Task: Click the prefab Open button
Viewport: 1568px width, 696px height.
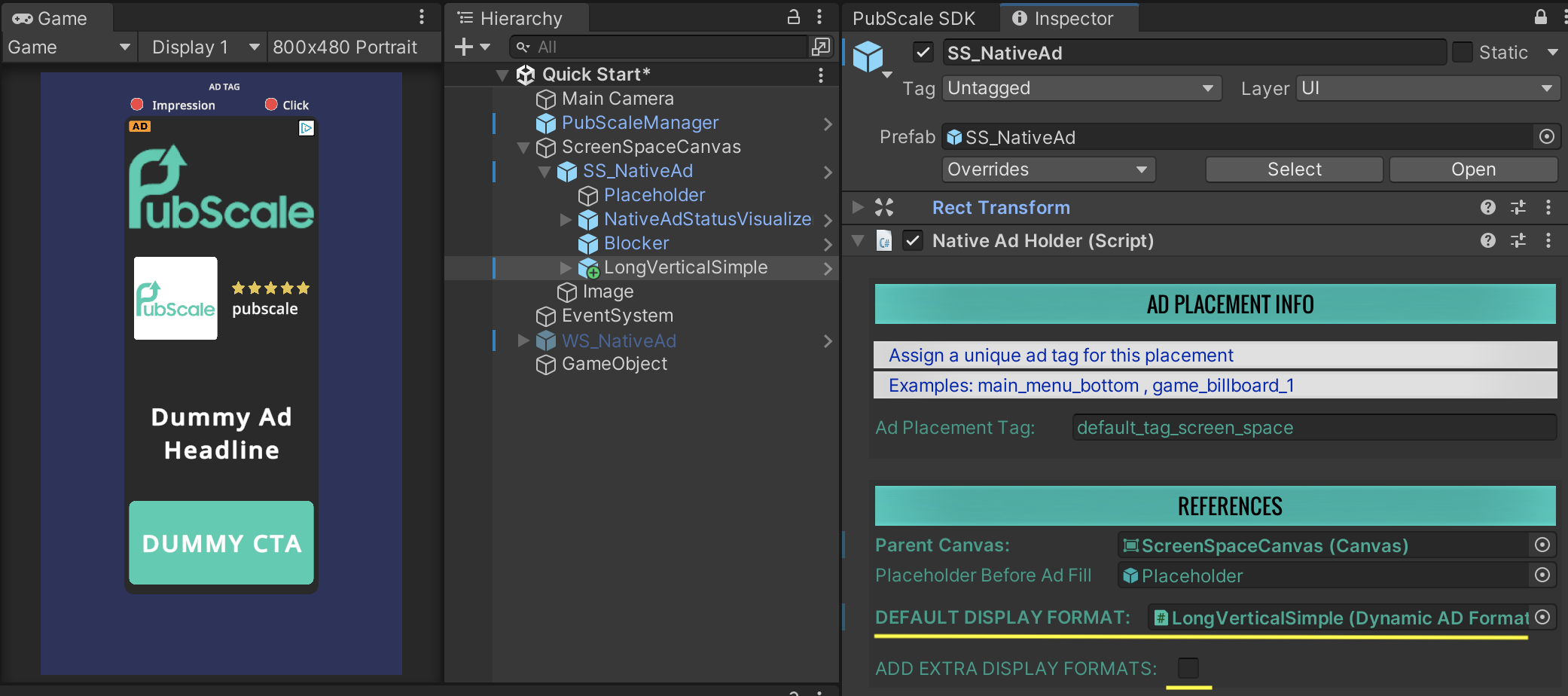Action: pos(1472,169)
